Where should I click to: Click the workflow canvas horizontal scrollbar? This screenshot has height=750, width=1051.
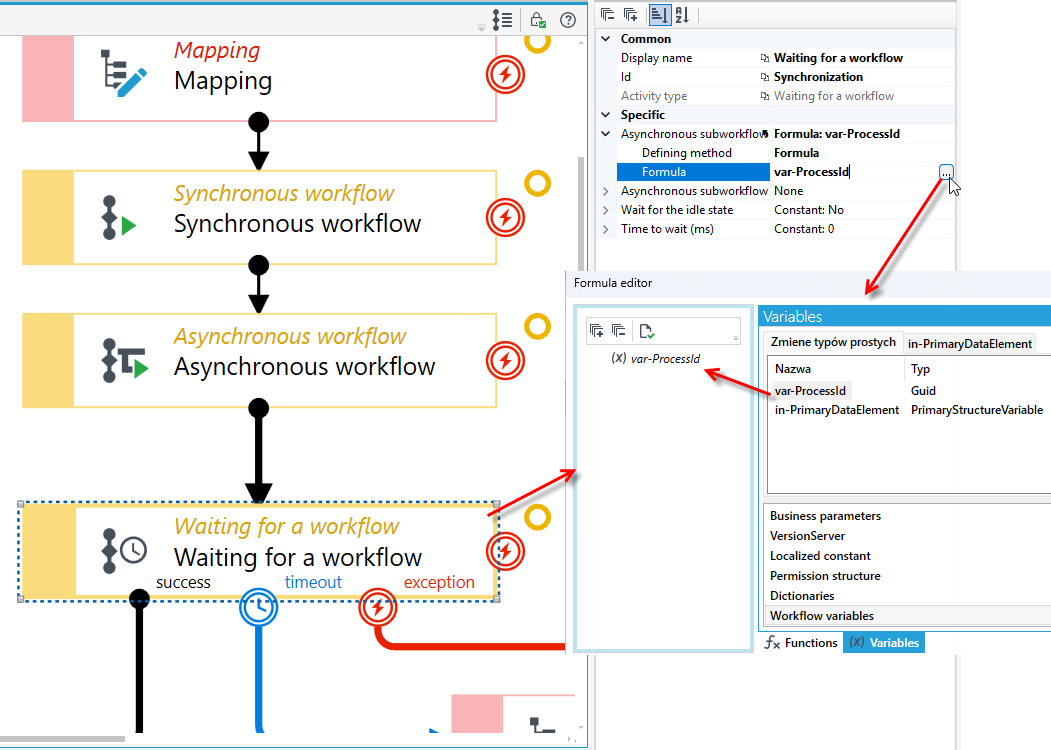coord(62,739)
